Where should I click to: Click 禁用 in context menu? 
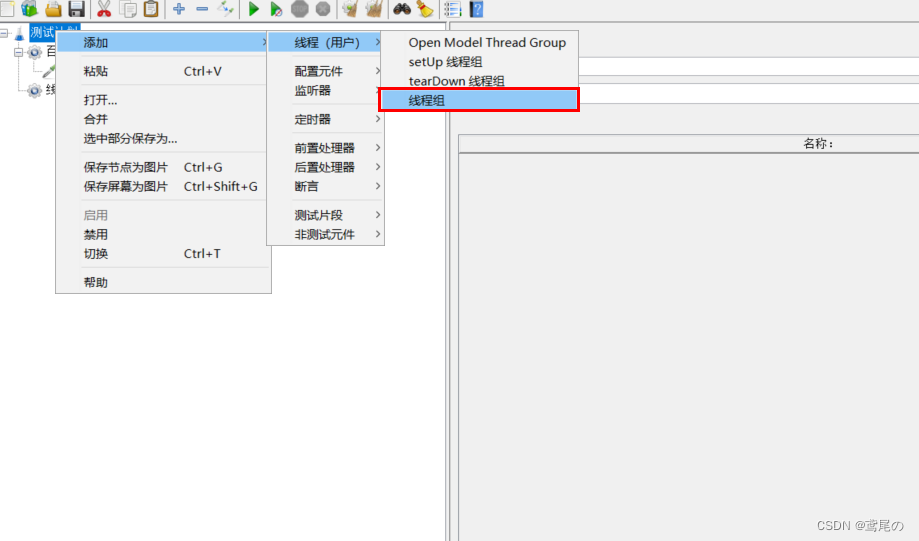click(x=163, y=234)
